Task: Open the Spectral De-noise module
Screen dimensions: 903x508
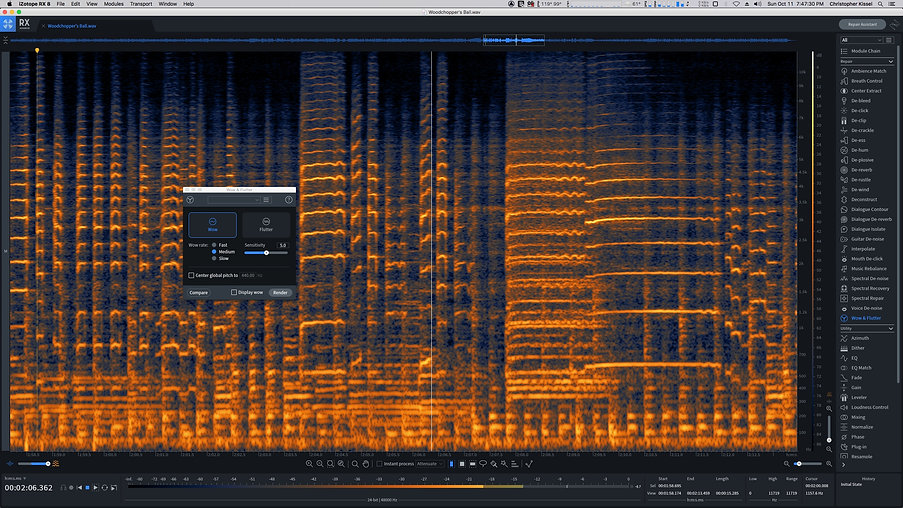Action: pos(864,278)
